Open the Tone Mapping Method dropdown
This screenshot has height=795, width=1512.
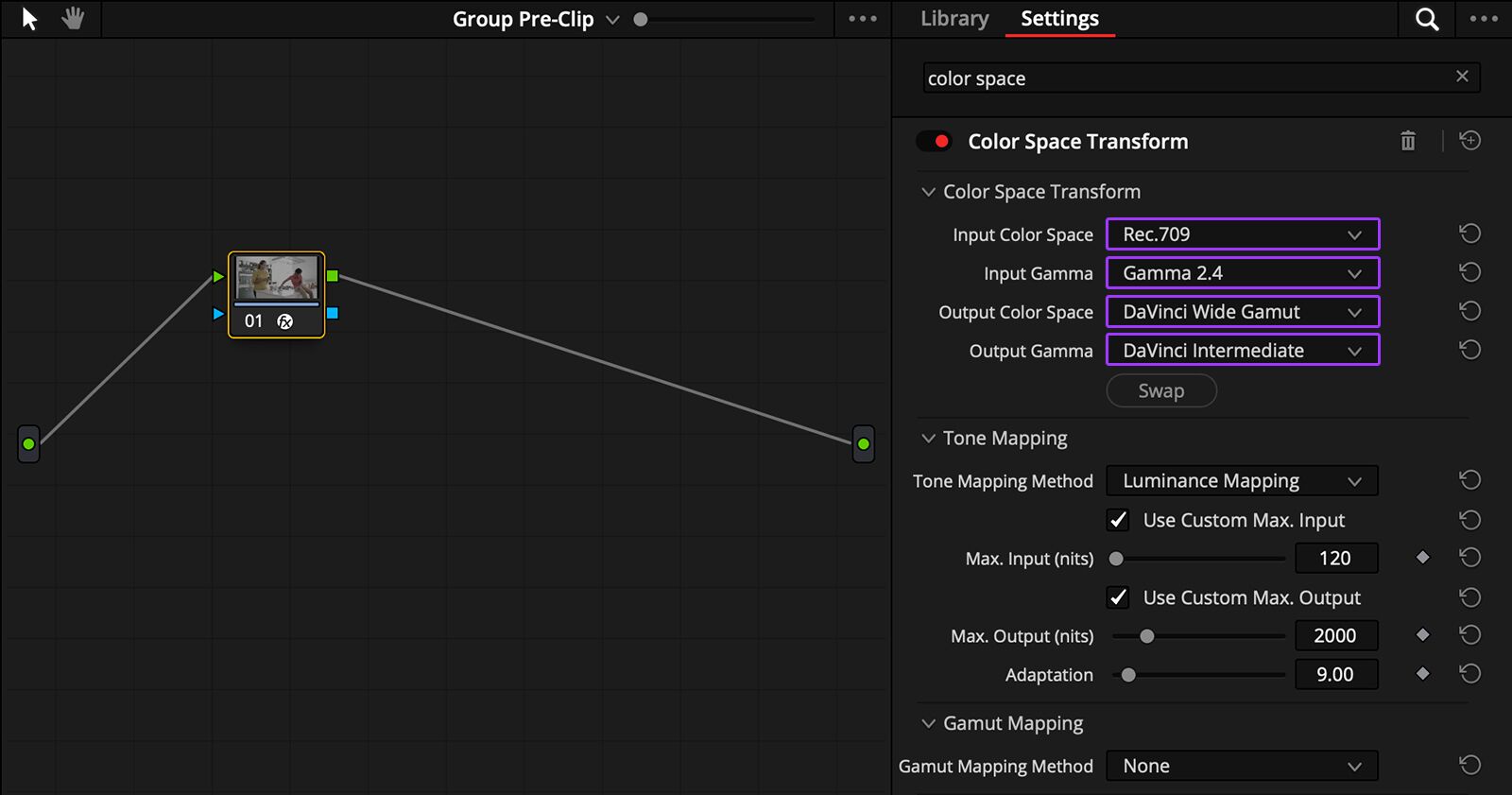pyautogui.click(x=1242, y=481)
